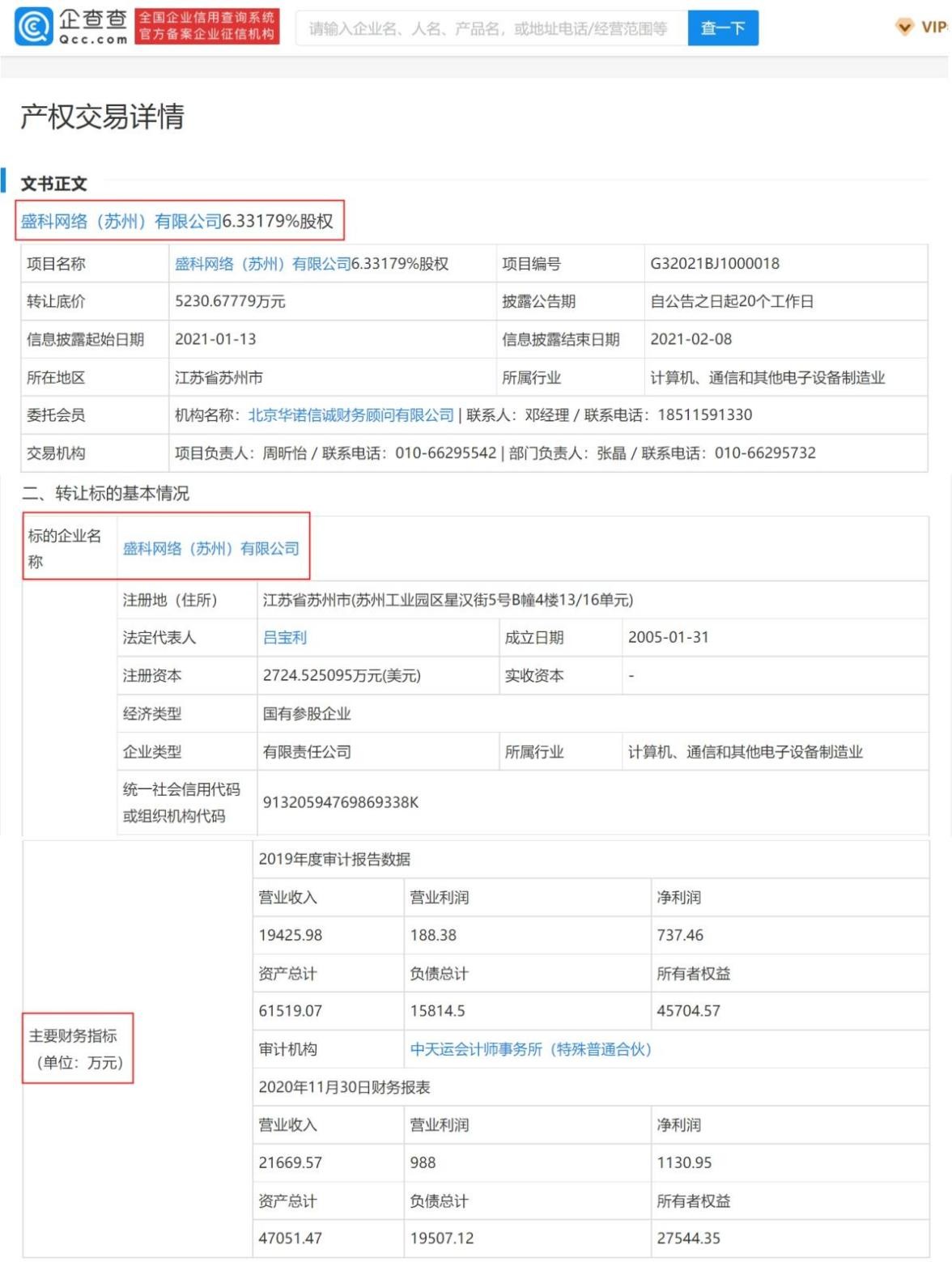
Task: Select 2019年度审计报告数据 heading
Action: (334, 860)
